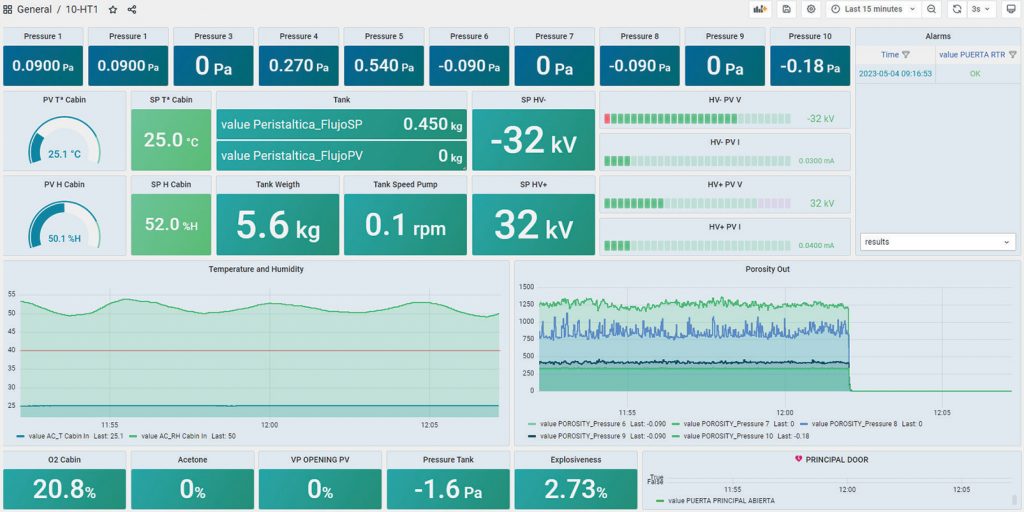Save the dashboard with the disk icon
Screen dimensions: 1024x512
pos(787,9)
